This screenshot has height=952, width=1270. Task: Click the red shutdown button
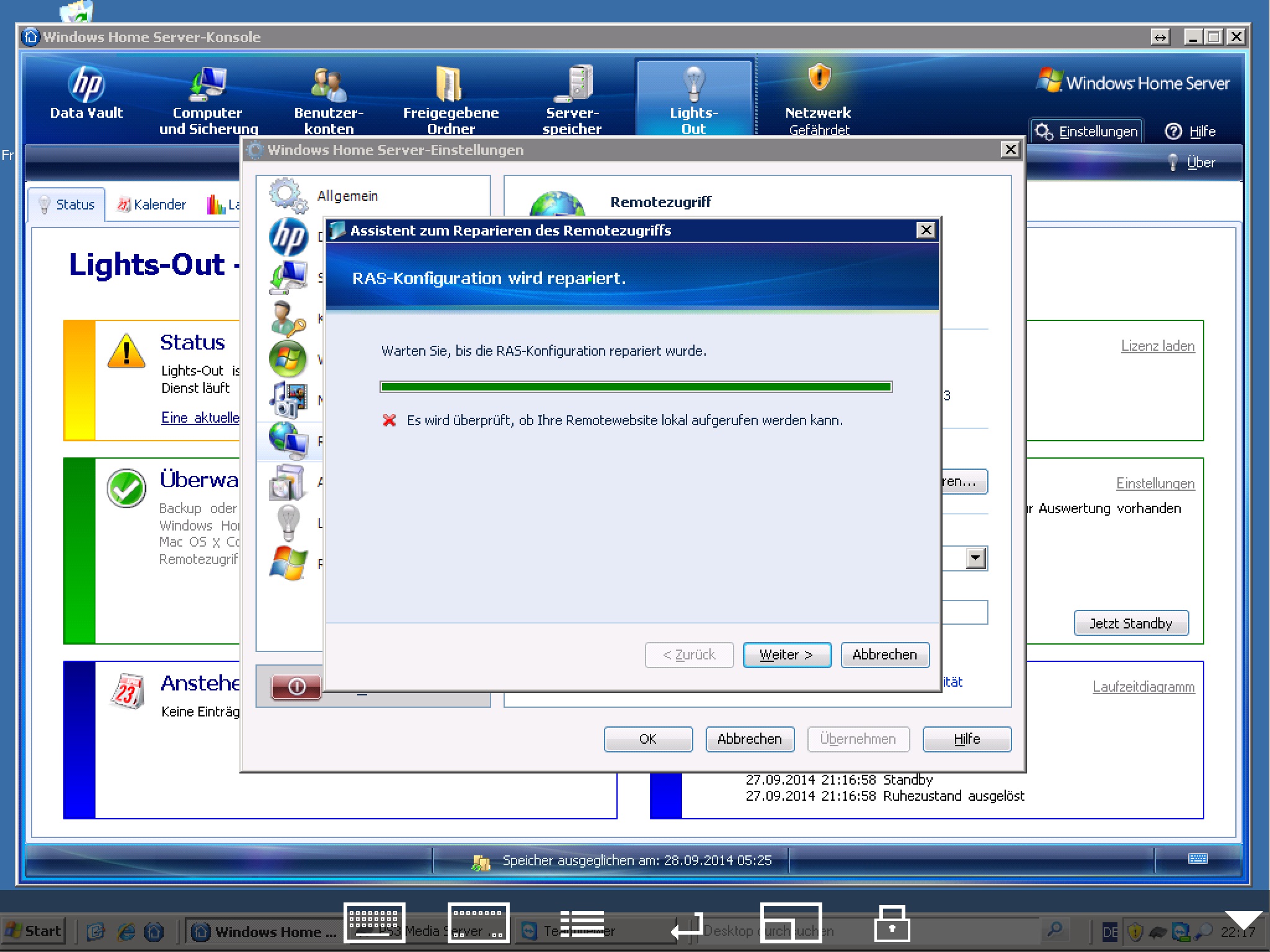(x=296, y=687)
